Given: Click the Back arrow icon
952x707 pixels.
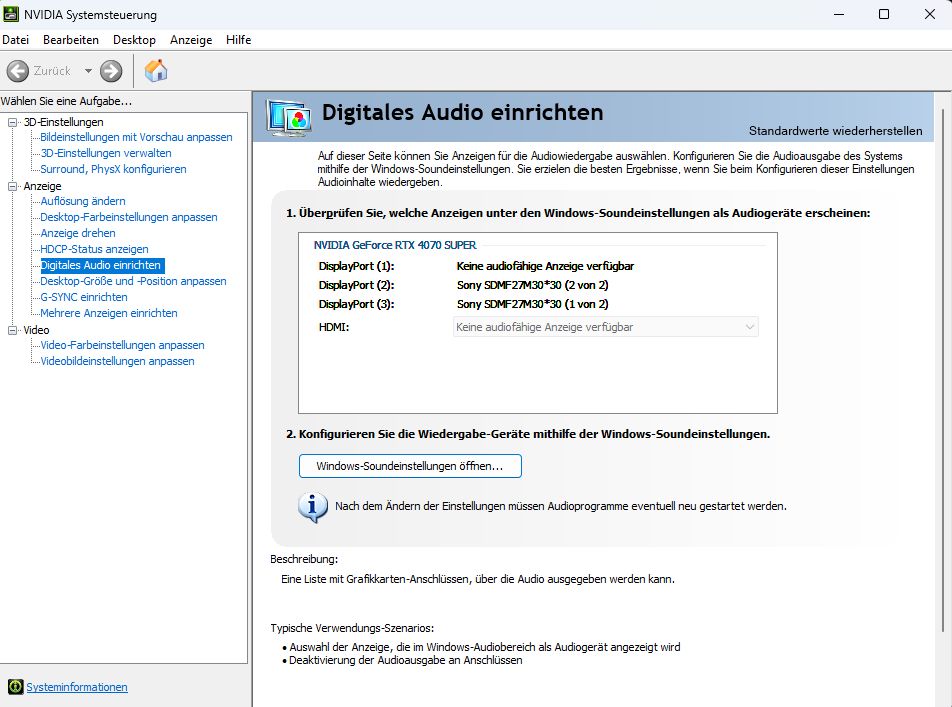Looking at the screenshot, I should [x=18, y=71].
